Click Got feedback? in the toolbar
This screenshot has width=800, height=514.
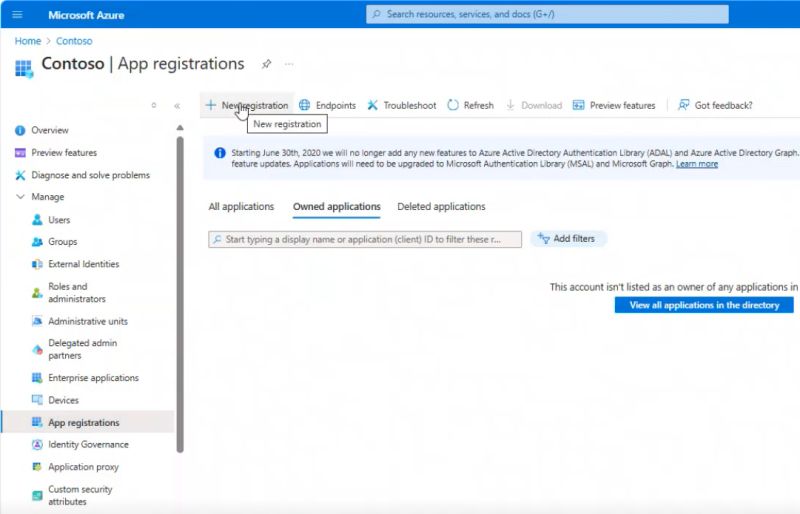(715, 105)
